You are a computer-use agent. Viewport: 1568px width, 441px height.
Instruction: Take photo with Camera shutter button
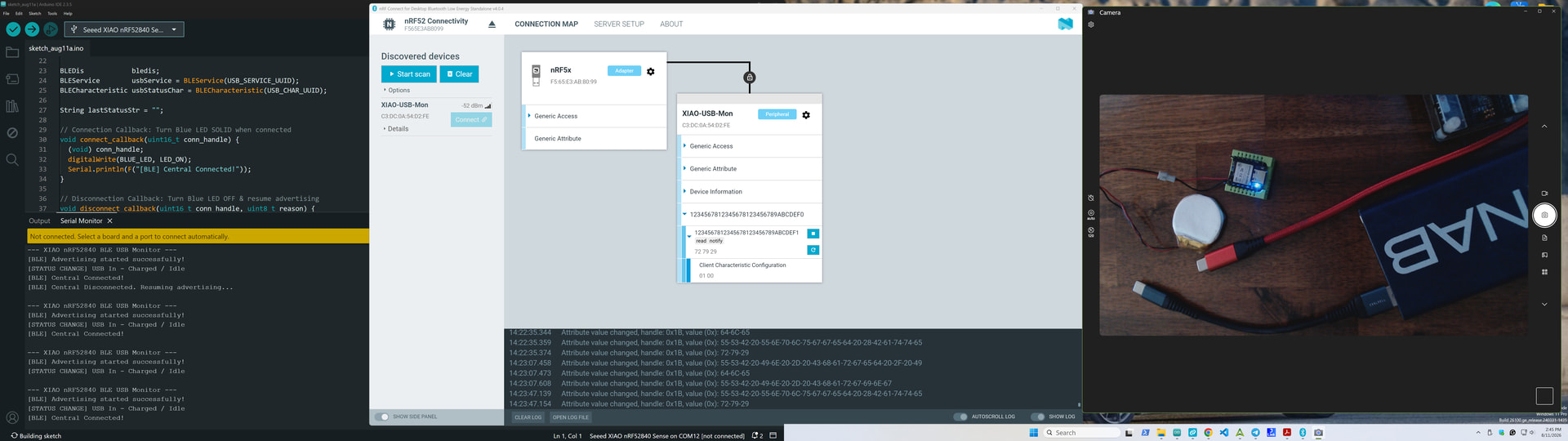pos(1544,216)
